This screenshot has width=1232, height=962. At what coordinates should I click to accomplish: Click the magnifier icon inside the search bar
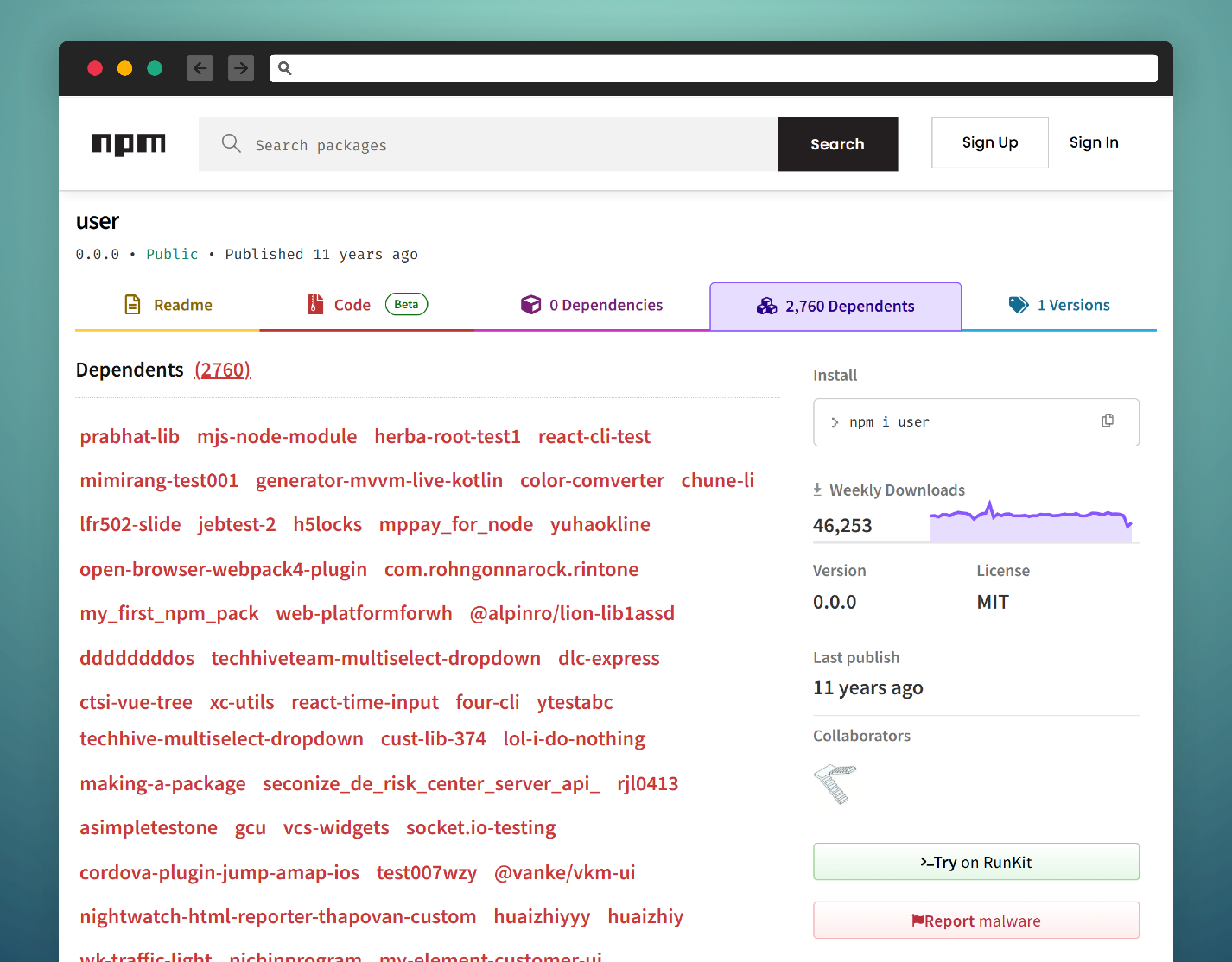point(231,143)
